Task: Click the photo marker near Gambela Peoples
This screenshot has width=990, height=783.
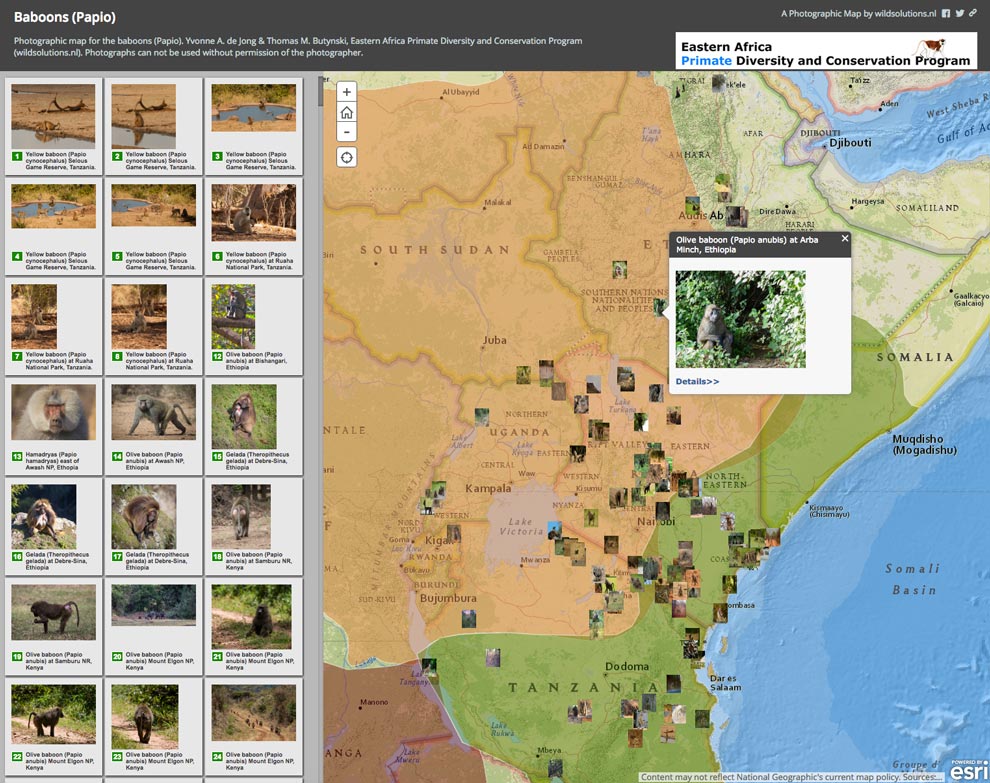Action: 620,269
